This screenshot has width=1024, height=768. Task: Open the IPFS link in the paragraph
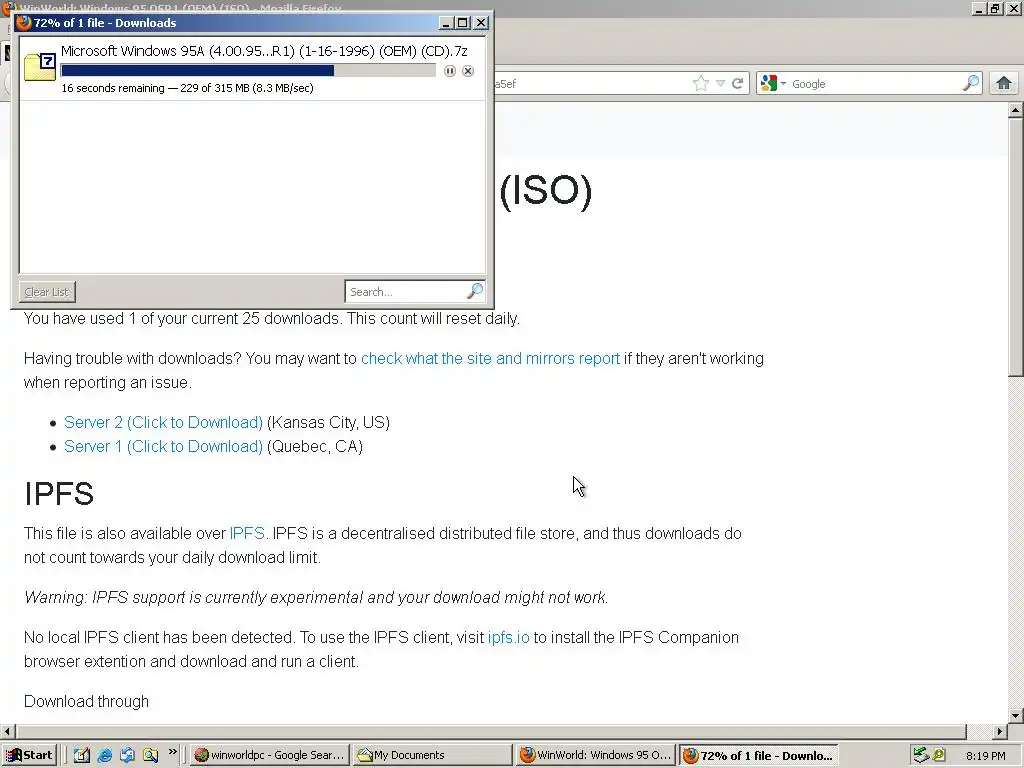tap(247, 534)
